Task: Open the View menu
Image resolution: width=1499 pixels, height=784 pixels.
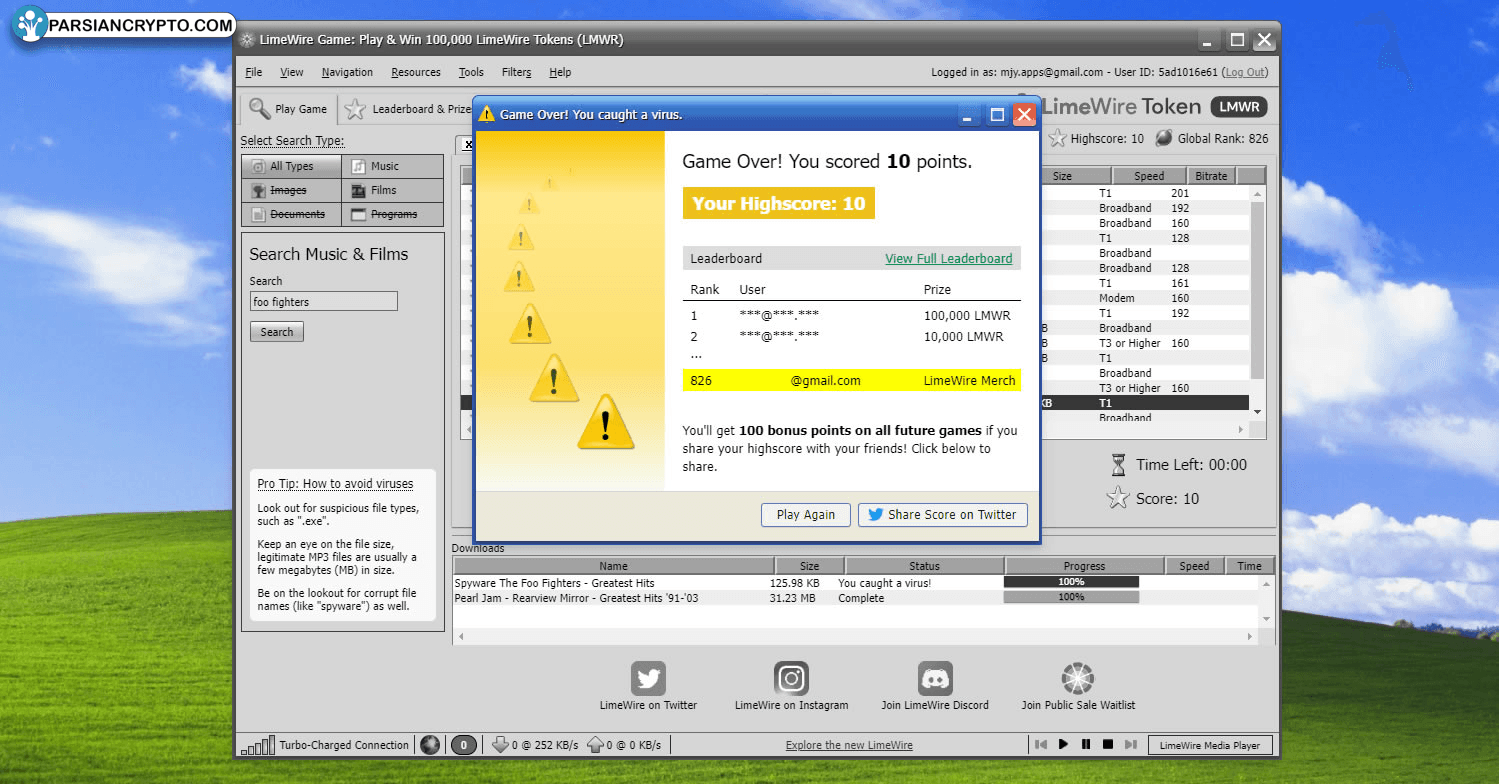Action: (x=292, y=72)
